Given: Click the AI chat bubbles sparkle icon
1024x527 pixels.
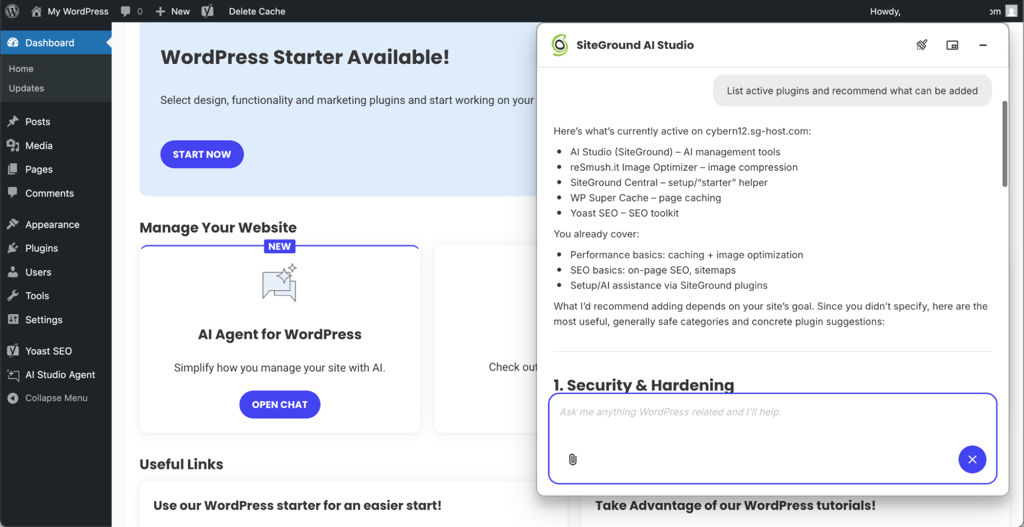Looking at the screenshot, I should (x=280, y=282).
